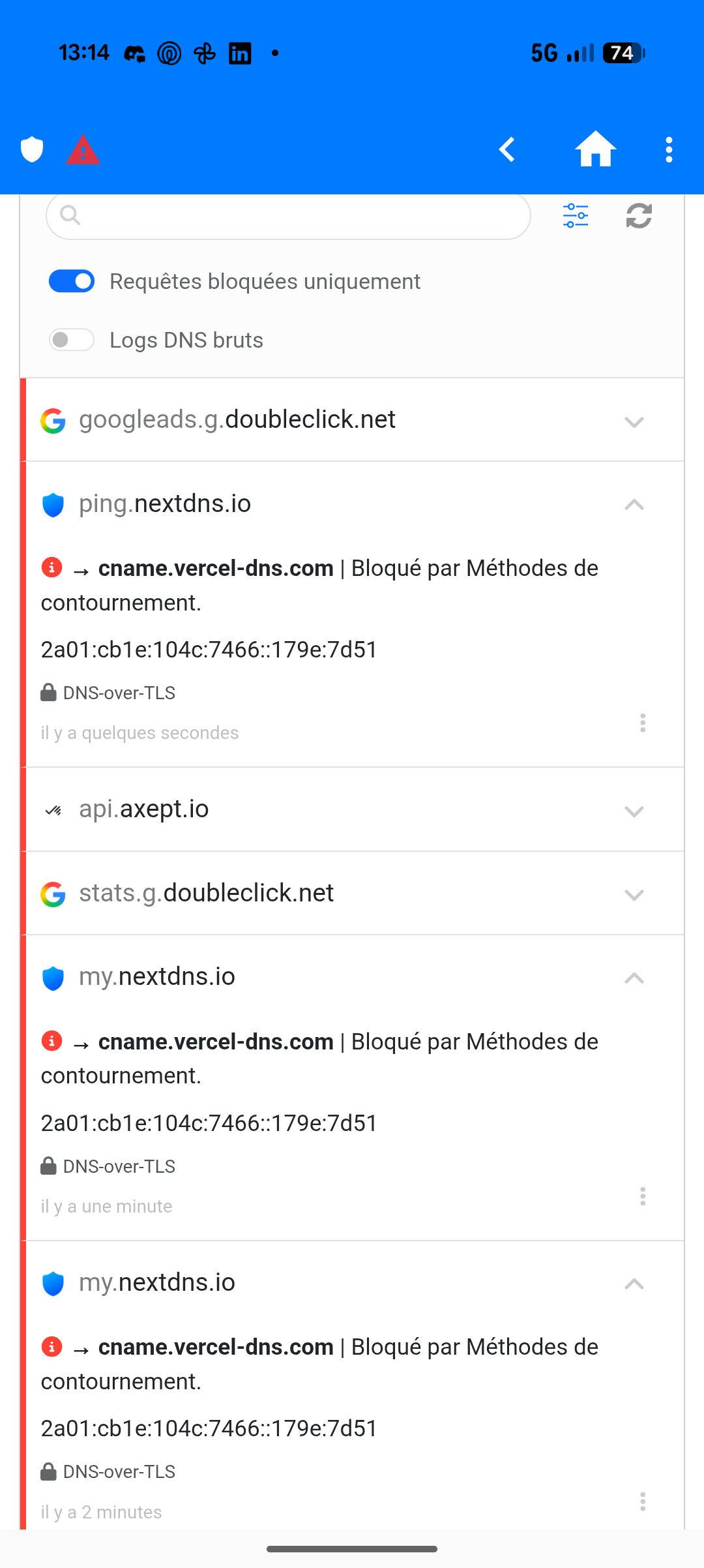The width and height of the screenshot is (704, 1568).
Task: Open the browser three-dot overflow menu
Action: coord(669,149)
